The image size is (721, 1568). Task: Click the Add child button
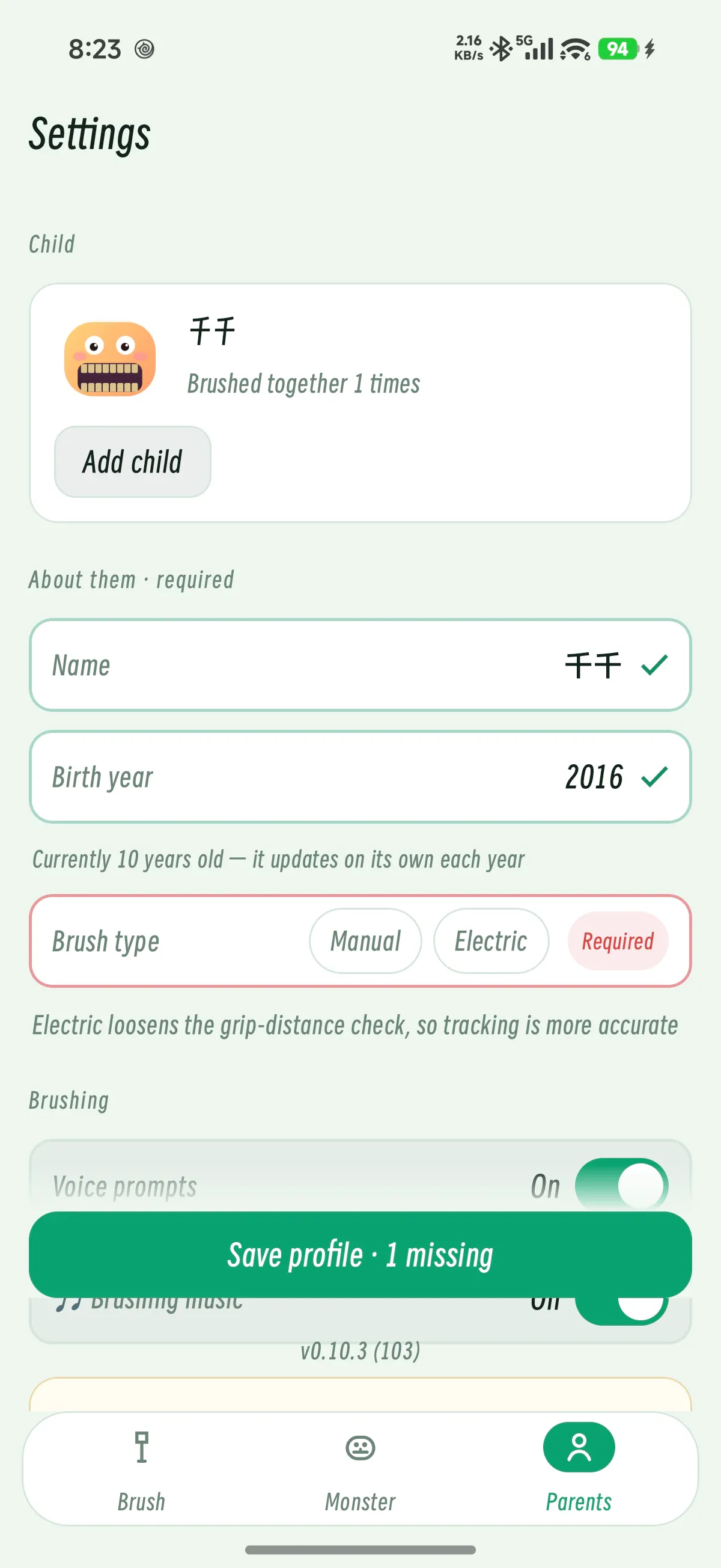coord(133,461)
